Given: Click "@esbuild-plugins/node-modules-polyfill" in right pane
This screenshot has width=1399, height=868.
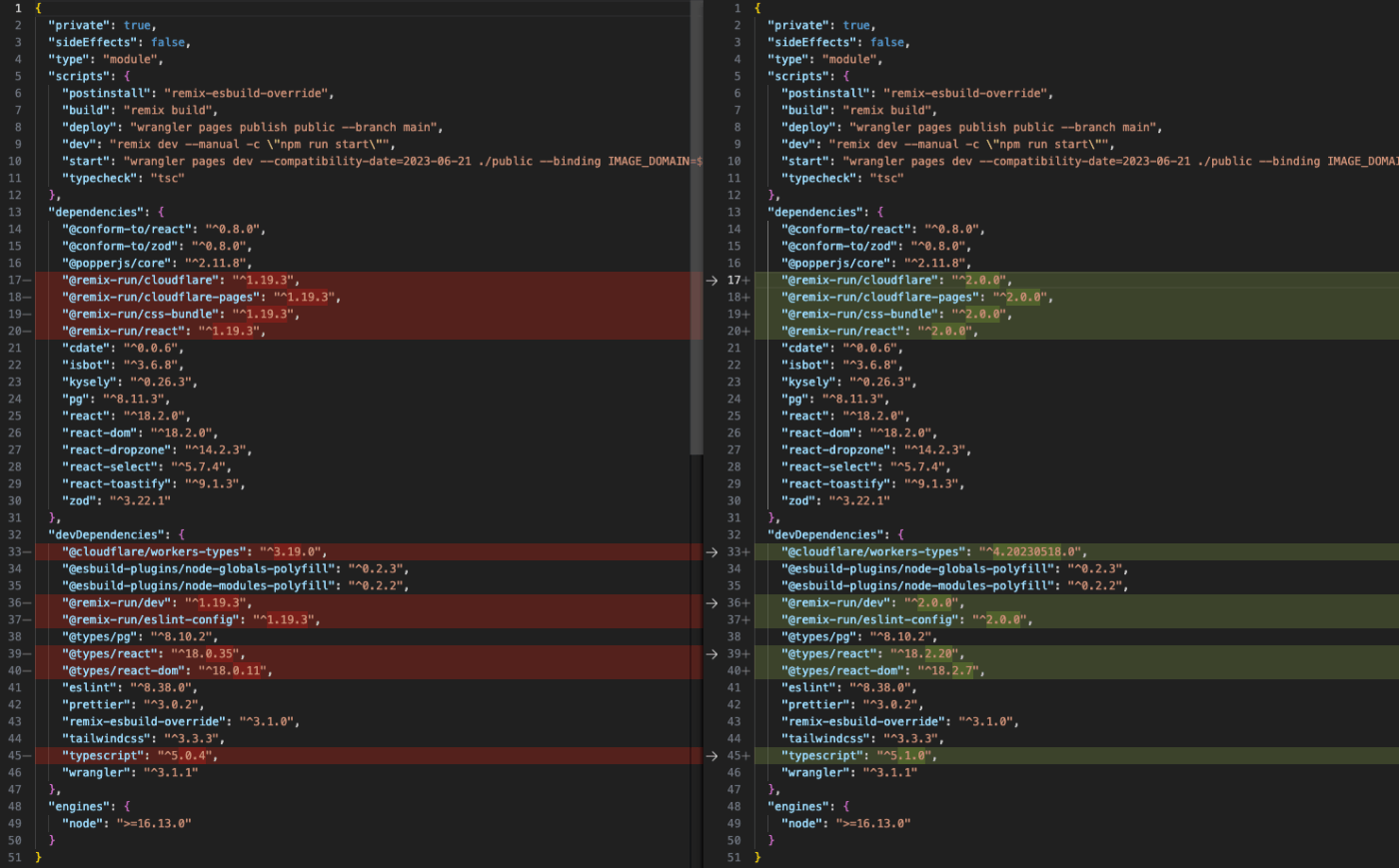Looking at the screenshot, I should (917, 586).
